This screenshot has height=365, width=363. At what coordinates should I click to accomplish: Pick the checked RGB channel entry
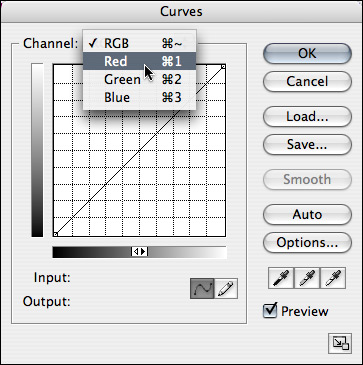coord(139,43)
